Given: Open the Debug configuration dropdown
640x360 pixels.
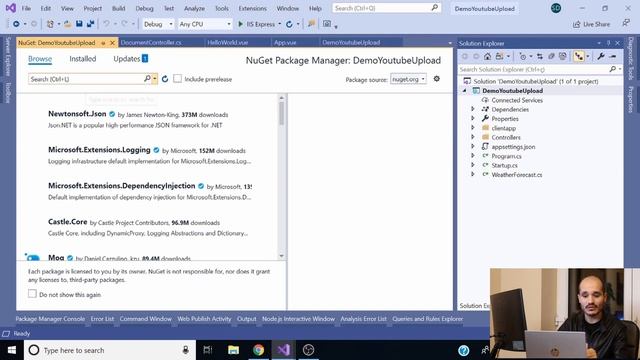Looking at the screenshot, I should [x=158, y=24].
